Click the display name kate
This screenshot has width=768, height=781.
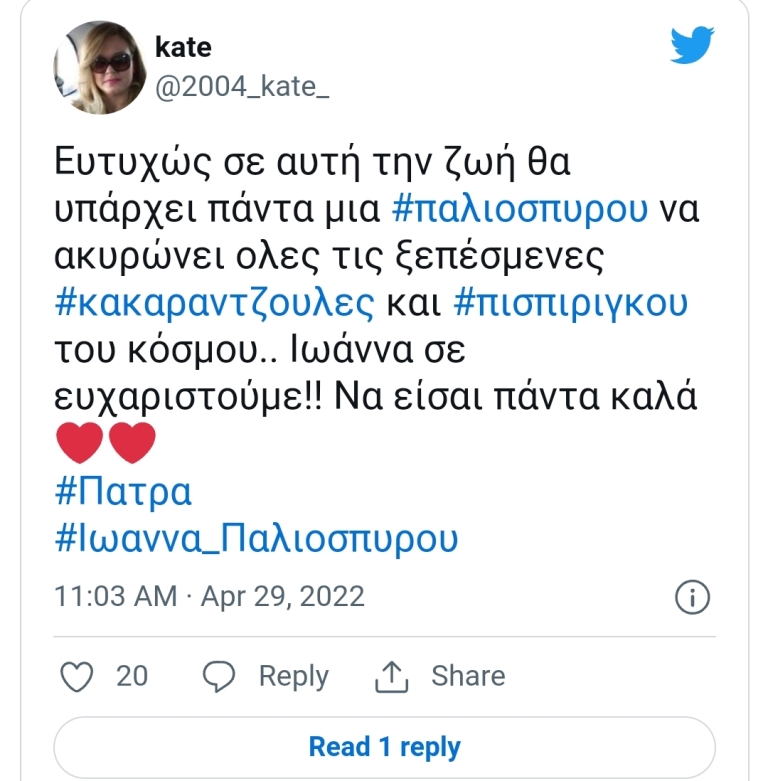coord(183,47)
